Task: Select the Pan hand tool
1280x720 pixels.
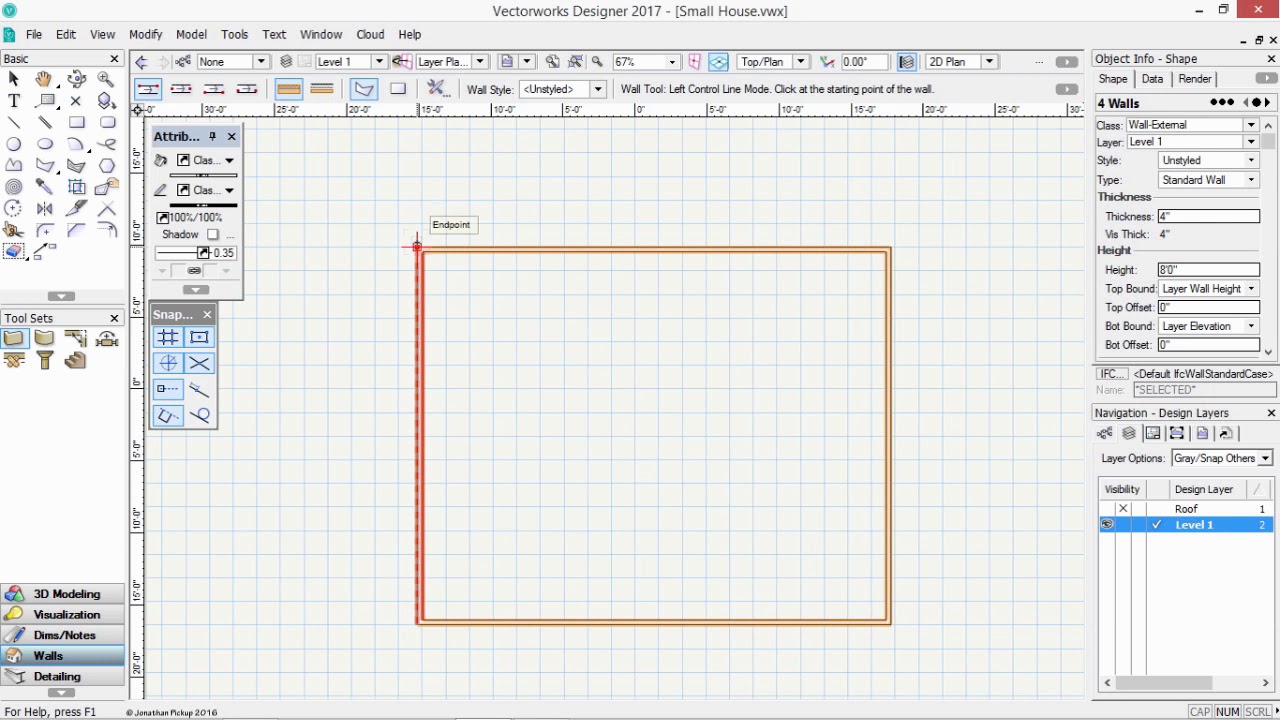Action: pyautogui.click(x=44, y=79)
